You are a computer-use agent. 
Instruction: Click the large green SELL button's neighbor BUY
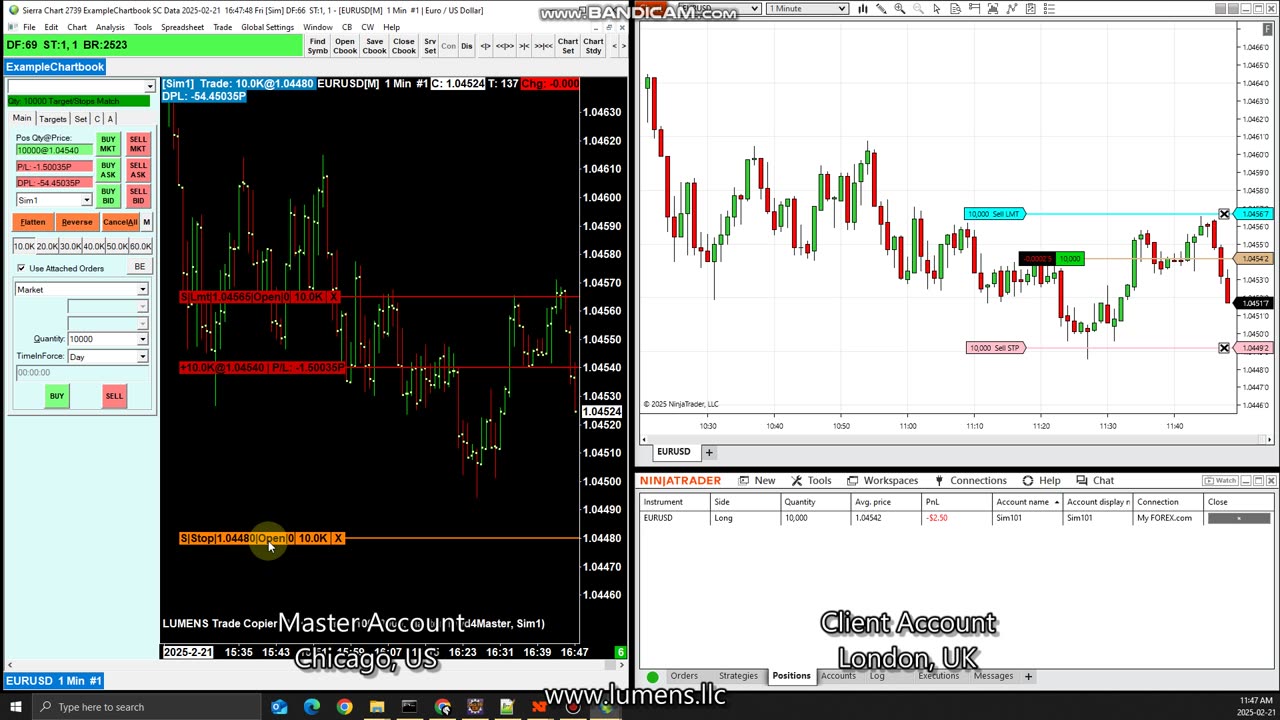(x=57, y=396)
